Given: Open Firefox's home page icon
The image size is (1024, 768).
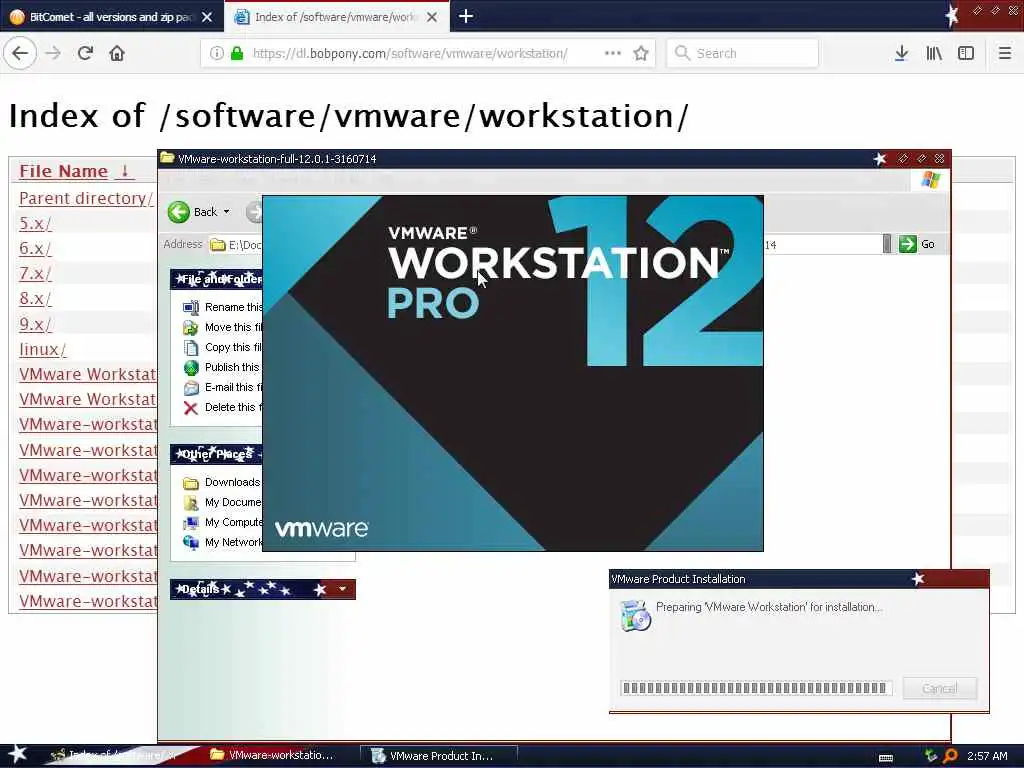Looking at the screenshot, I should coord(117,53).
